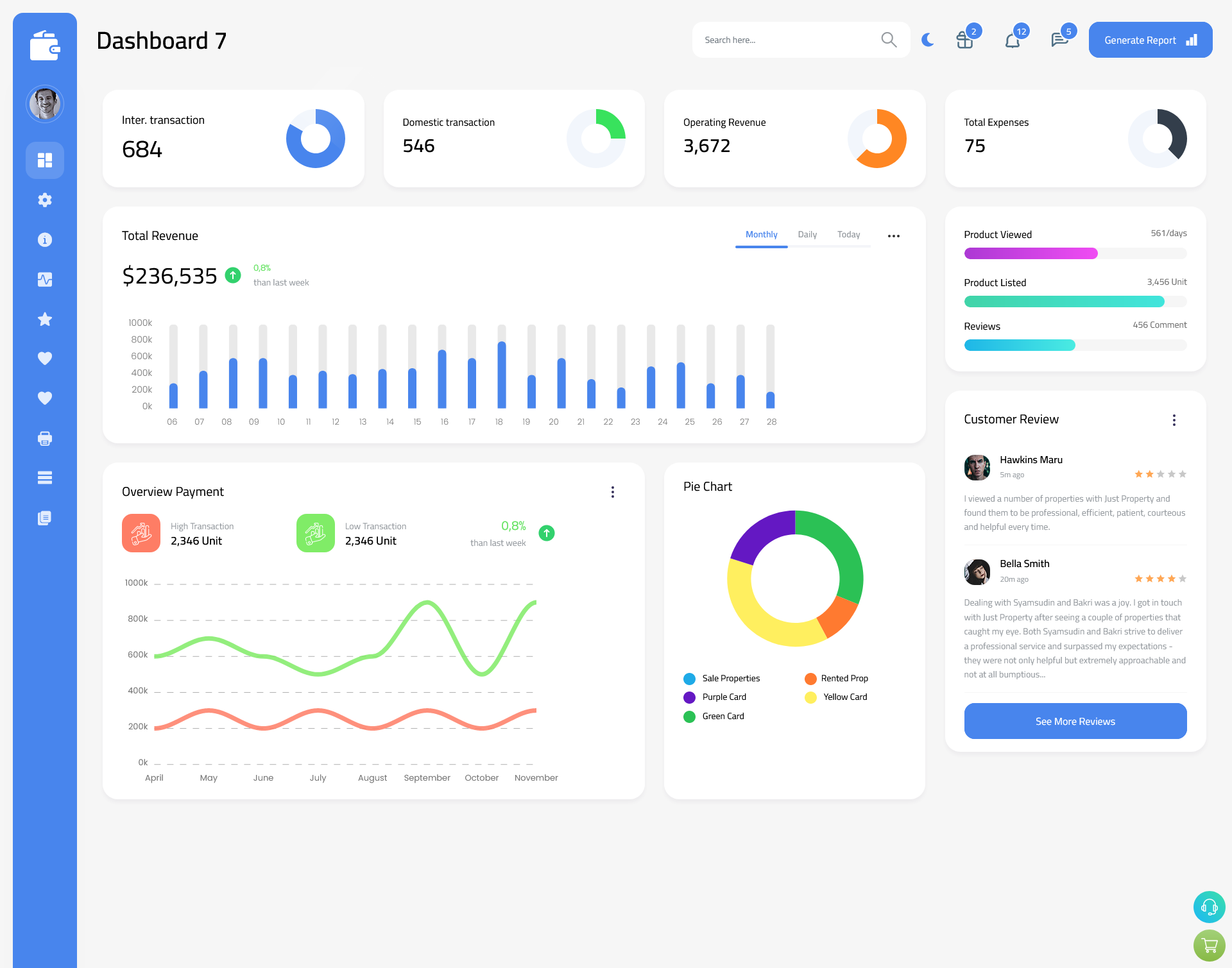Switch to Daily revenue tab

pos(808,235)
